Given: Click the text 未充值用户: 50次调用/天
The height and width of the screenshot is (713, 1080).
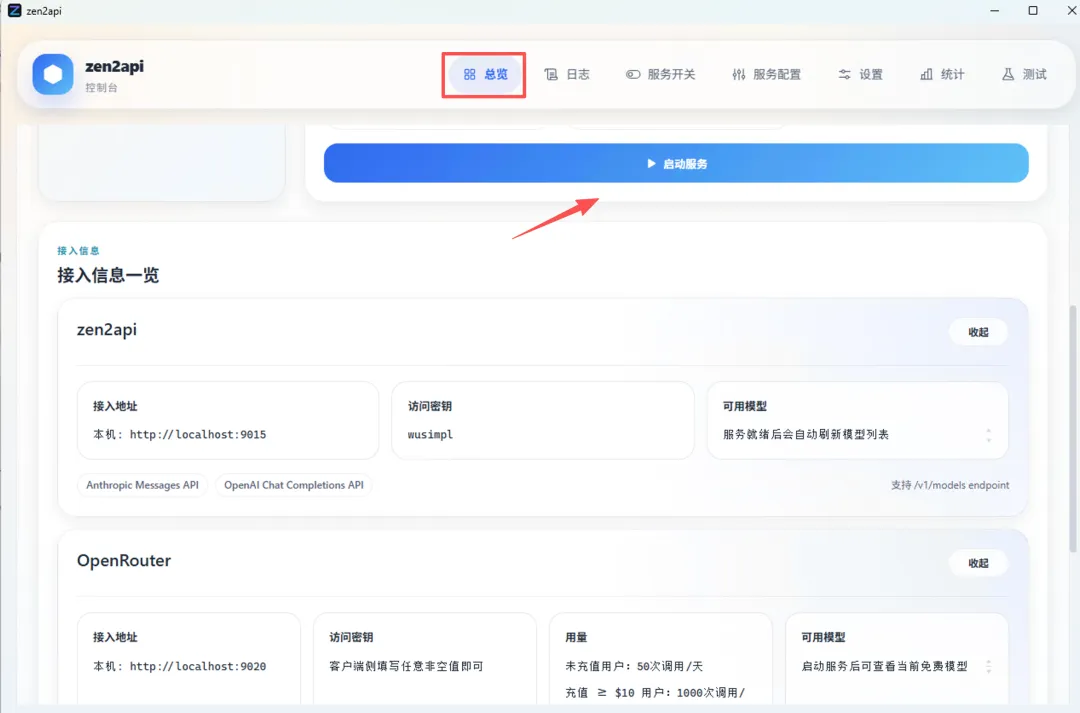Looking at the screenshot, I should (634, 666).
